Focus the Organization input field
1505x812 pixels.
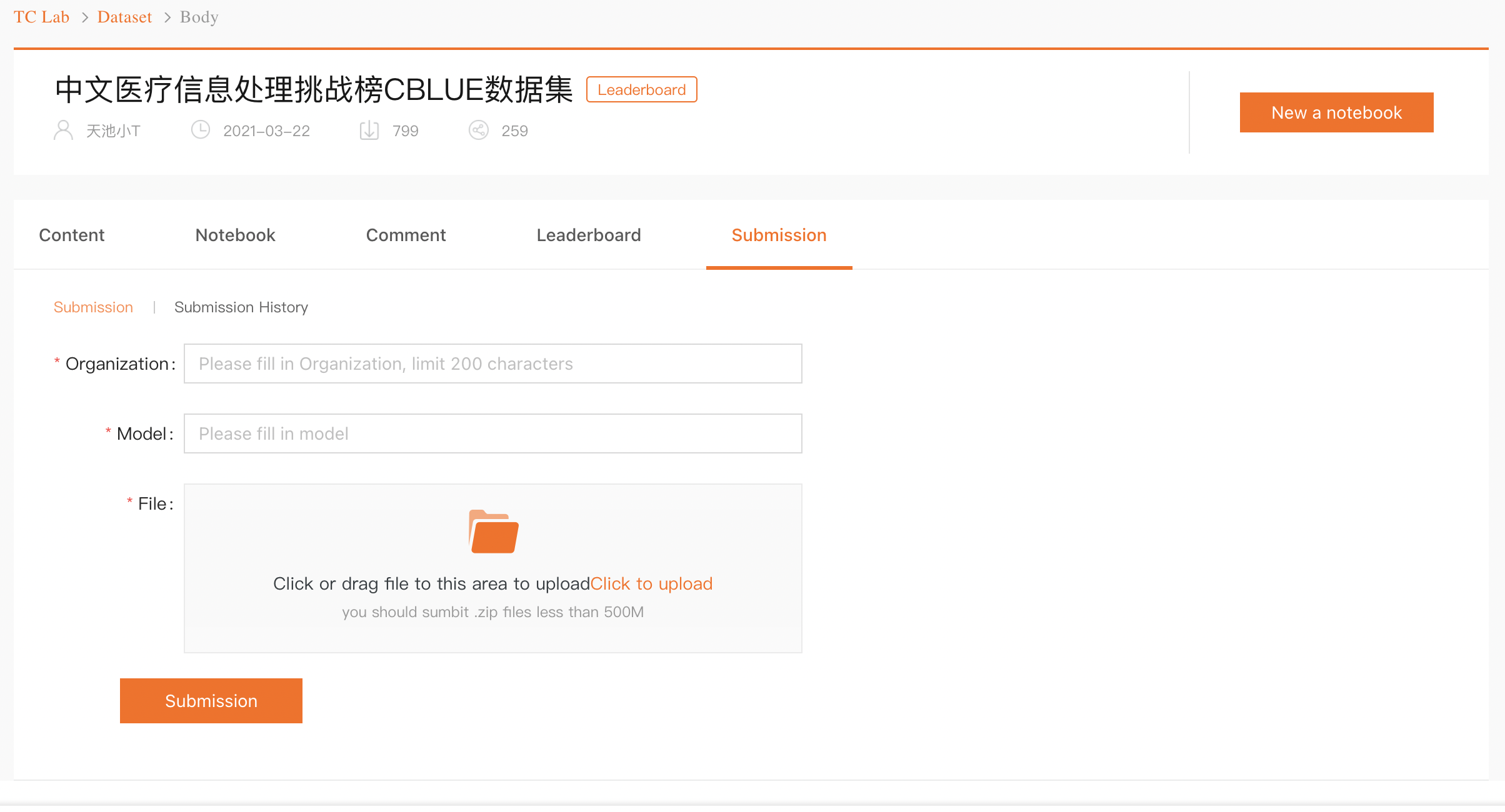click(x=492, y=364)
